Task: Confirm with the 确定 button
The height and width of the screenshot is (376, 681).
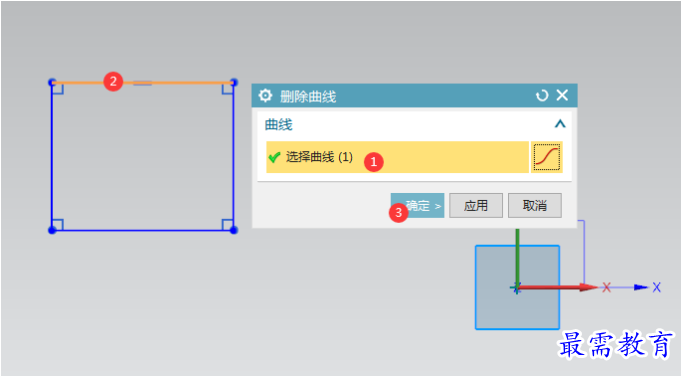Action: click(x=417, y=205)
